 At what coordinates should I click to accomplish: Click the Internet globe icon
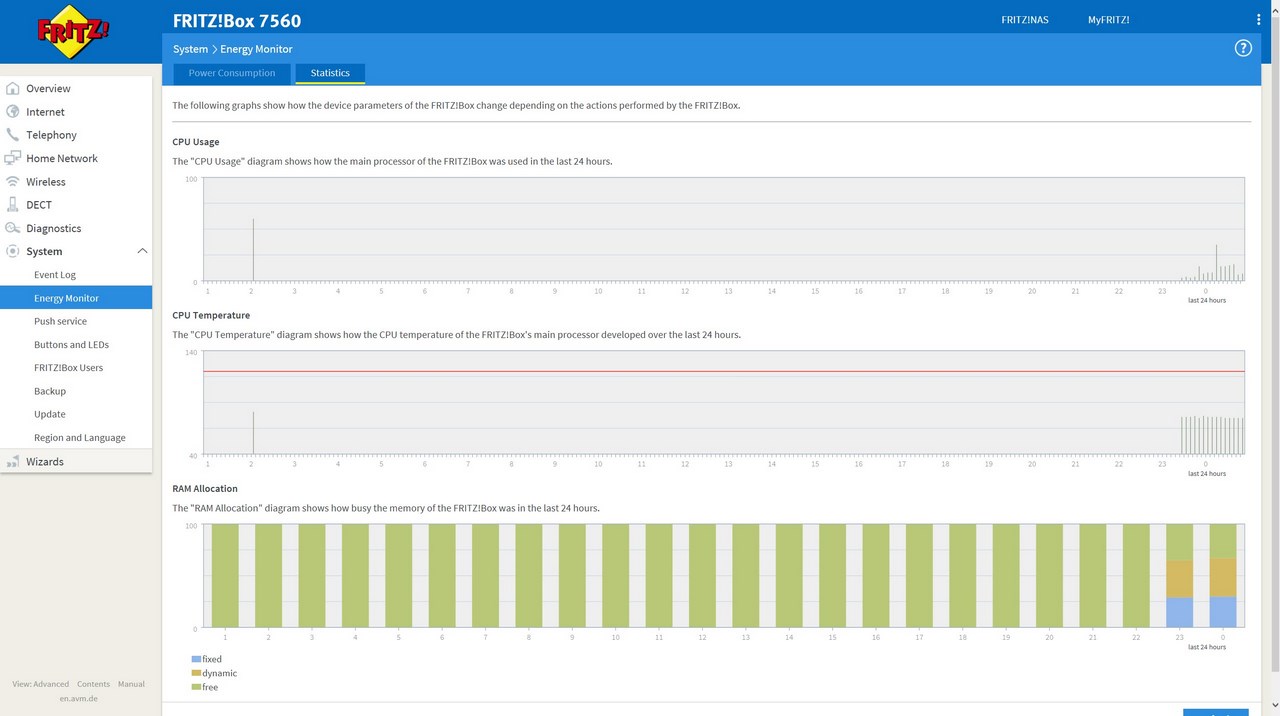13,112
